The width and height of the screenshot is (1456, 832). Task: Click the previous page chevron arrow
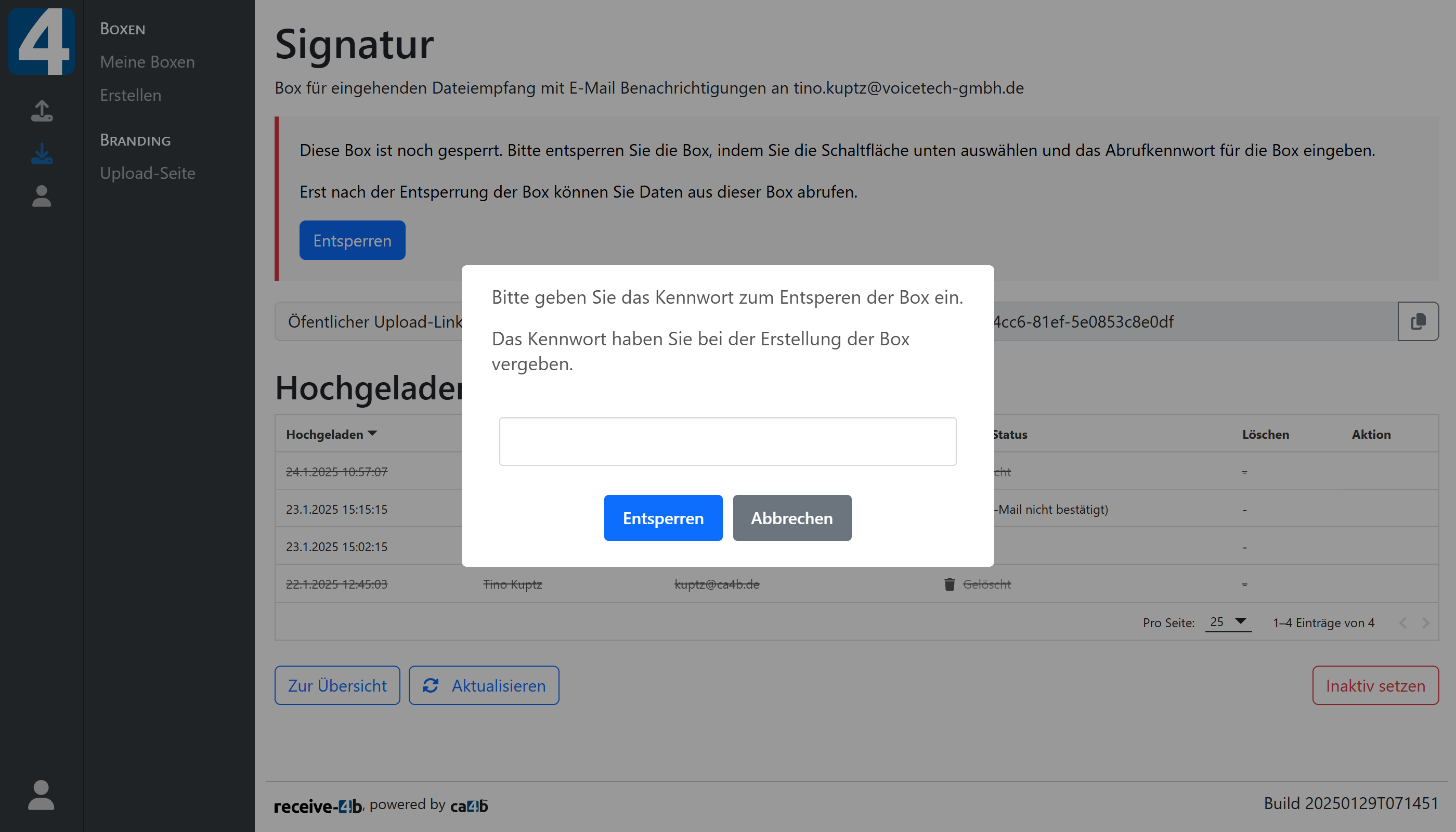tap(1403, 622)
